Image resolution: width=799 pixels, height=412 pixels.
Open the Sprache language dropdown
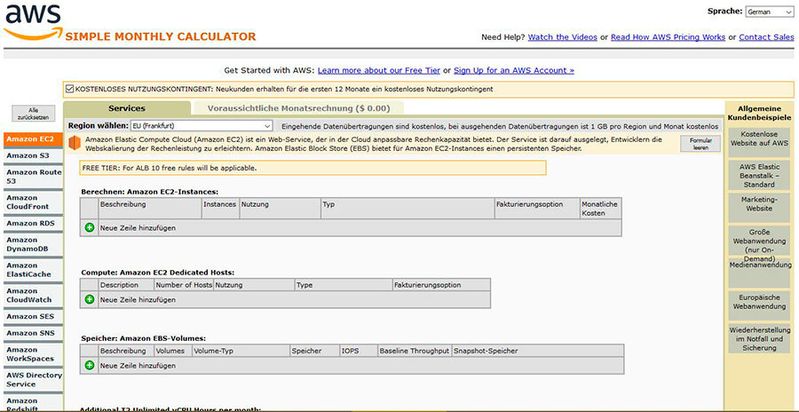pos(769,12)
